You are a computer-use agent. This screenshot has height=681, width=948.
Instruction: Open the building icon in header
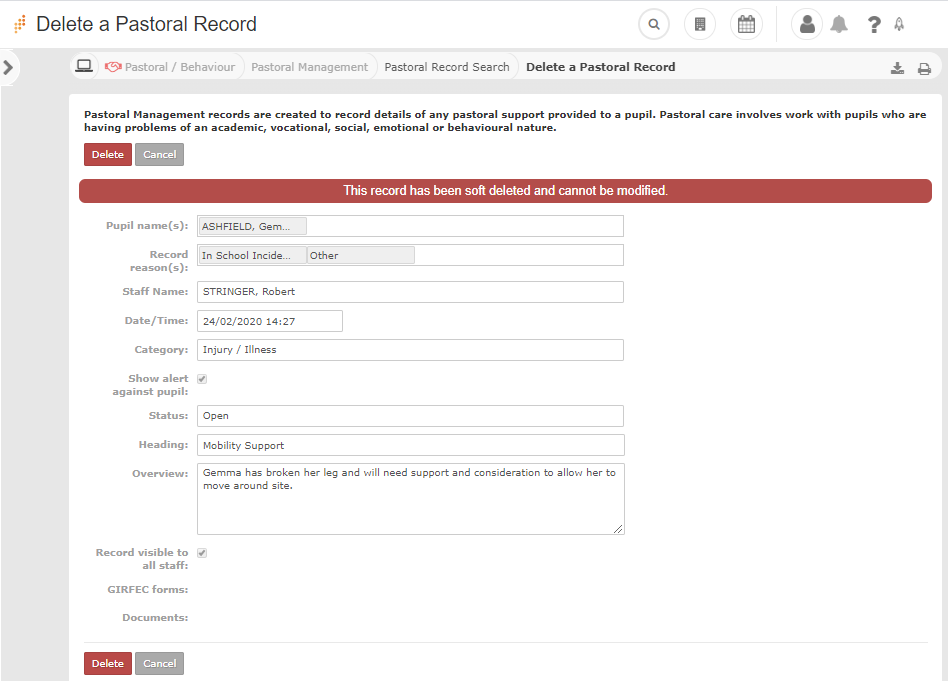pos(700,24)
